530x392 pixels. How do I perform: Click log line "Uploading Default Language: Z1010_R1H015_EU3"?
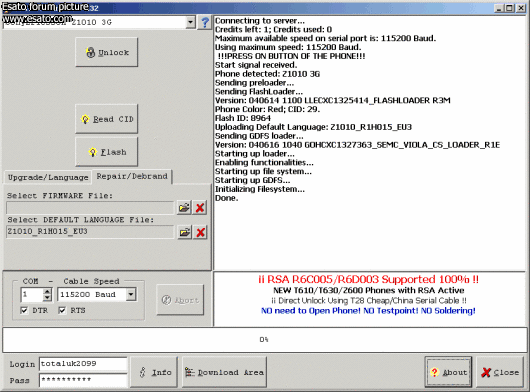[313, 127]
